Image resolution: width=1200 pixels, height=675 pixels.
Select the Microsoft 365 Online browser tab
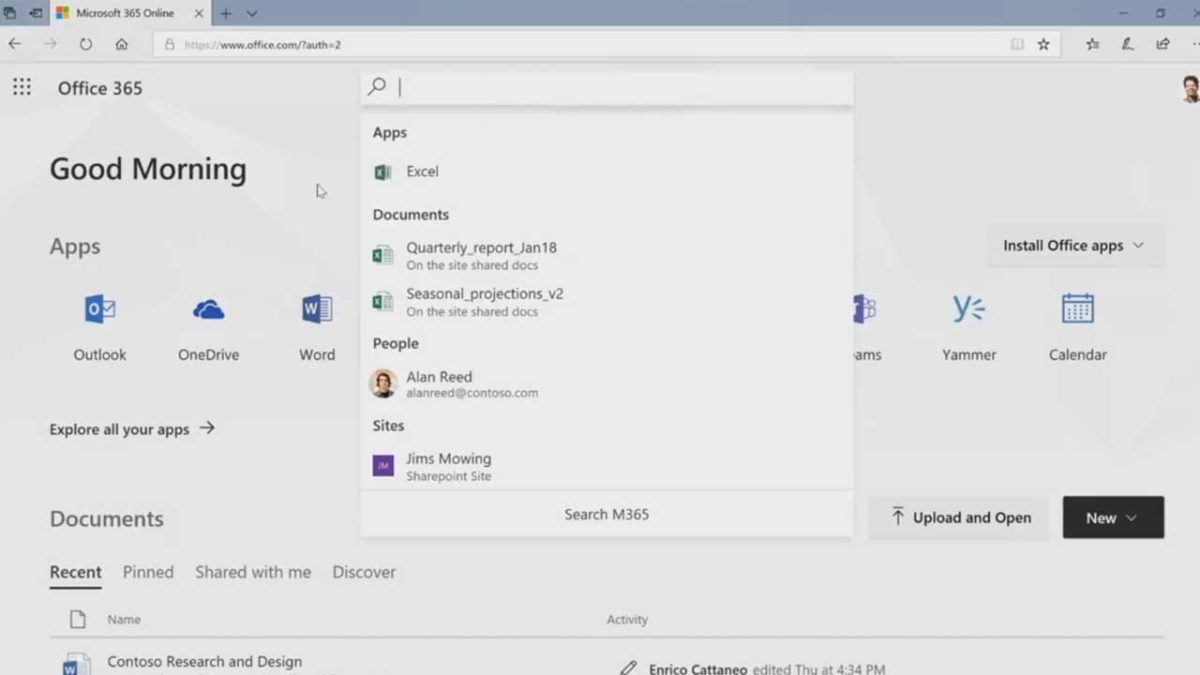(129, 14)
